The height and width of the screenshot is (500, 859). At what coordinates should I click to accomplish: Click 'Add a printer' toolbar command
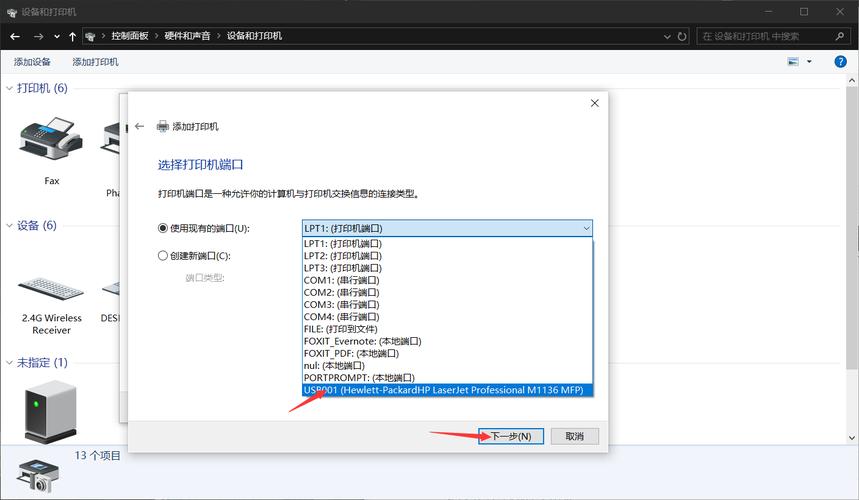pos(95,62)
